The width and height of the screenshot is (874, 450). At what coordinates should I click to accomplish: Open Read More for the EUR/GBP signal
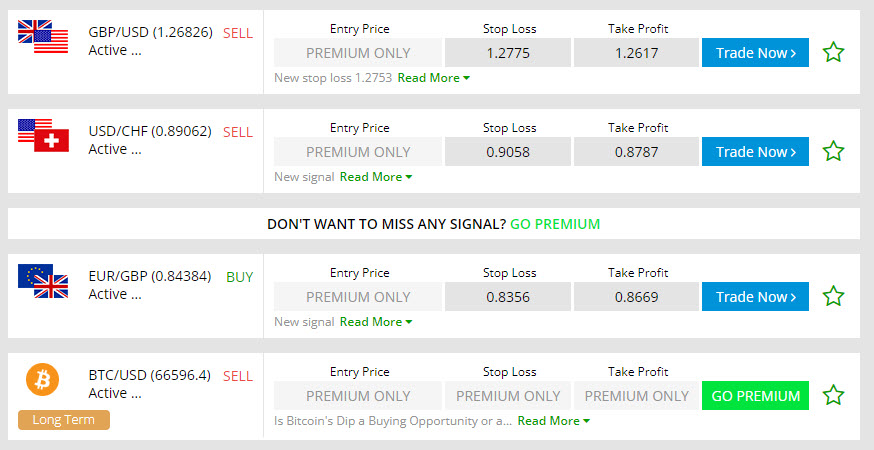pyautogui.click(x=375, y=322)
